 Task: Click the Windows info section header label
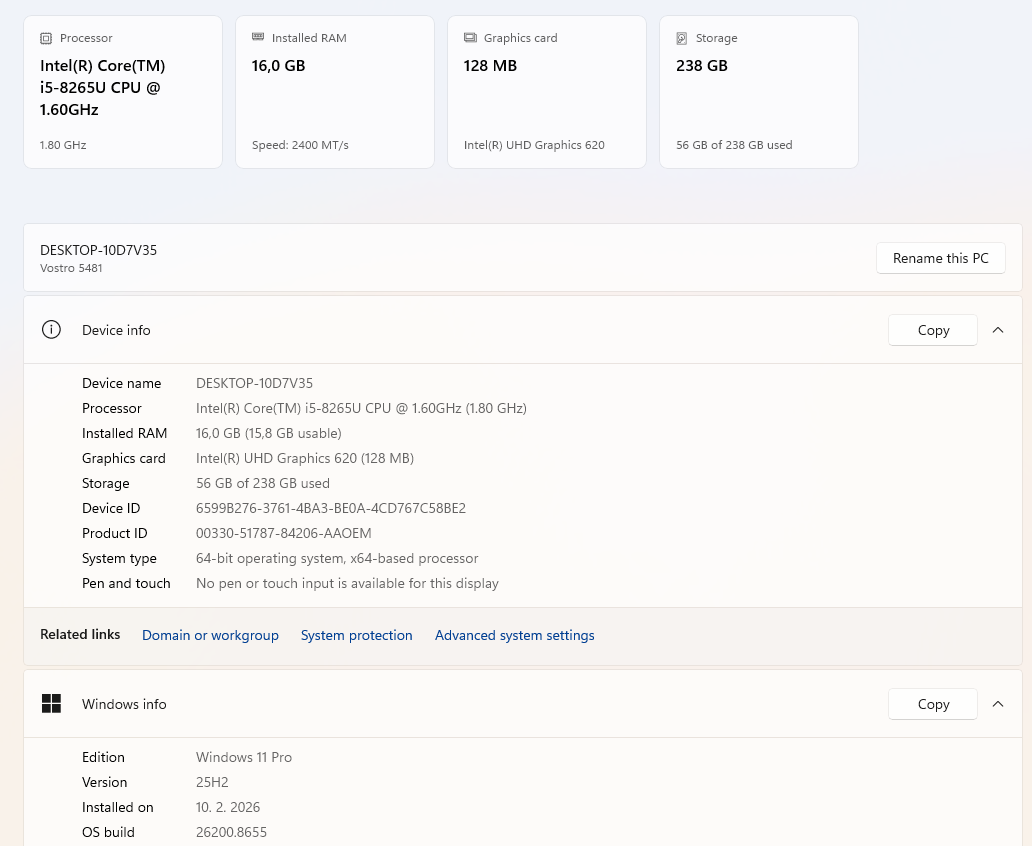tap(124, 704)
